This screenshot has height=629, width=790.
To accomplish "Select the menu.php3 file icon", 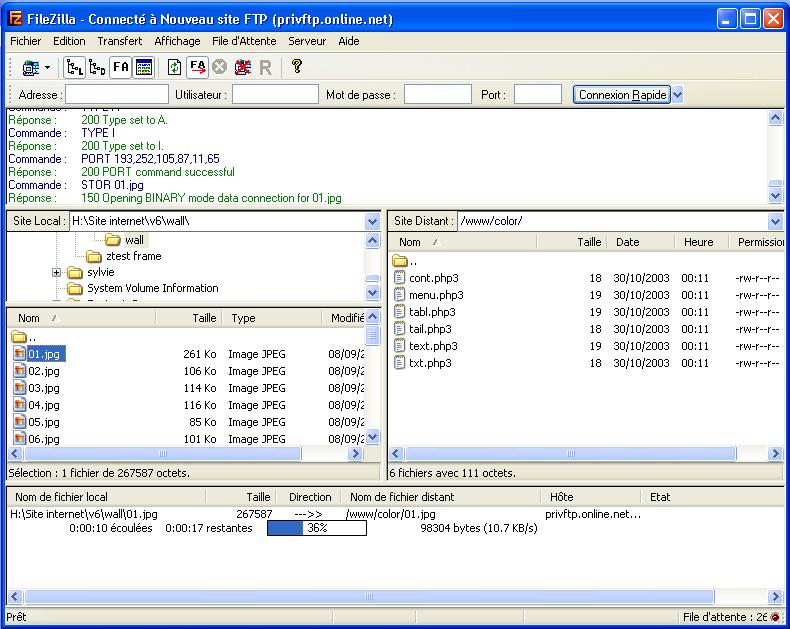I will click(400, 295).
